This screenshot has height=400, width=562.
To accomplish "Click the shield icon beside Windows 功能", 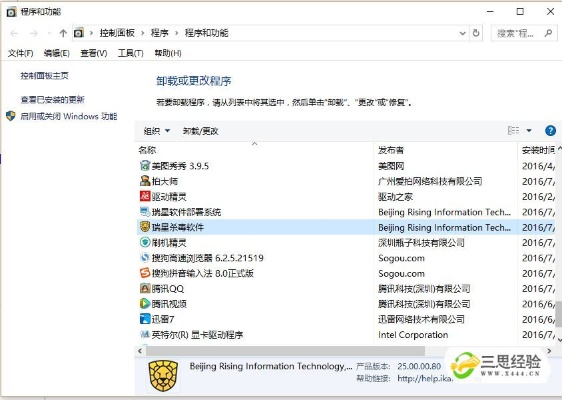I will (x=11, y=116).
